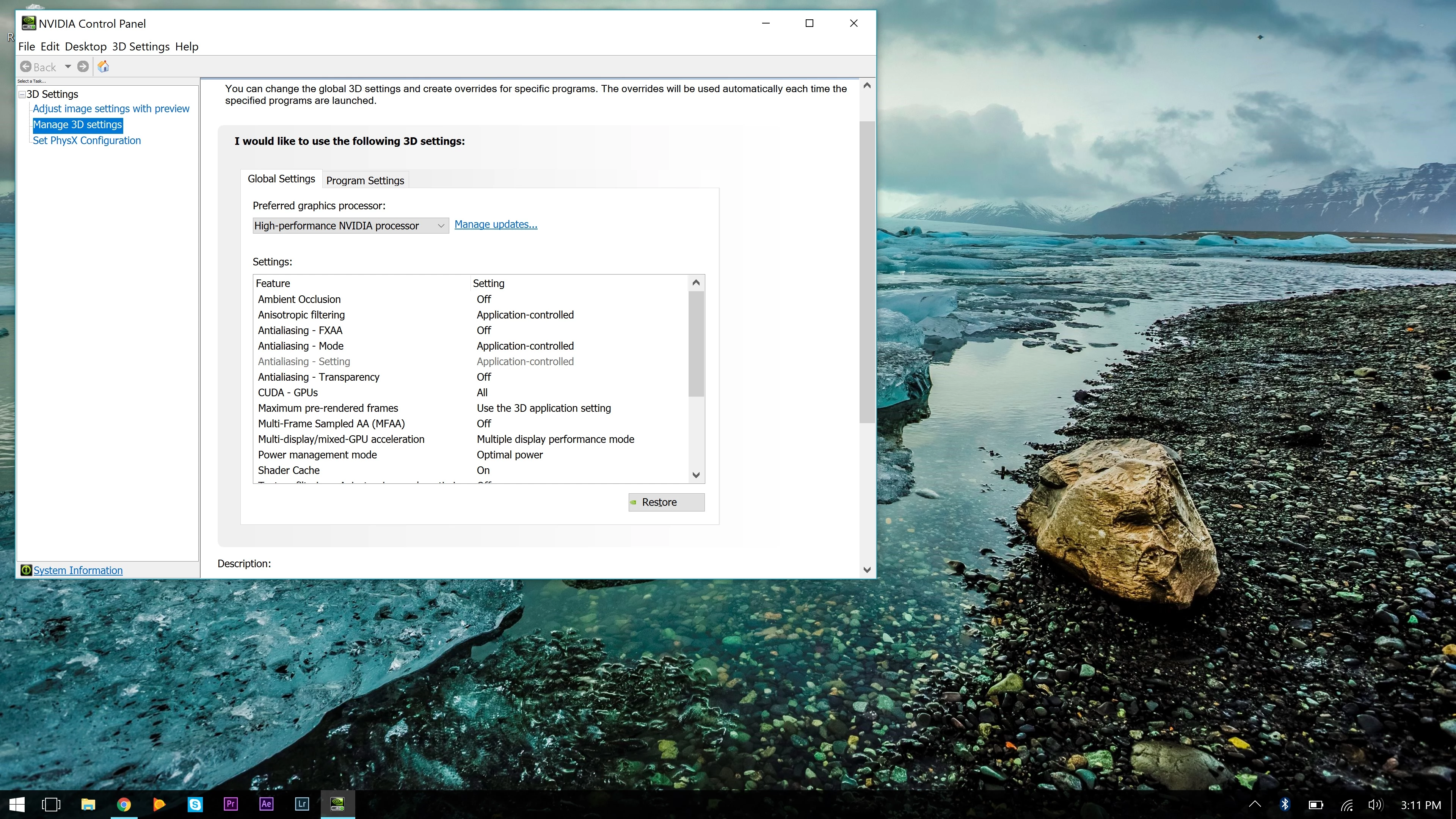Screen dimensions: 1456x819
Task: Click the Manage updates link
Action: [x=496, y=224]
